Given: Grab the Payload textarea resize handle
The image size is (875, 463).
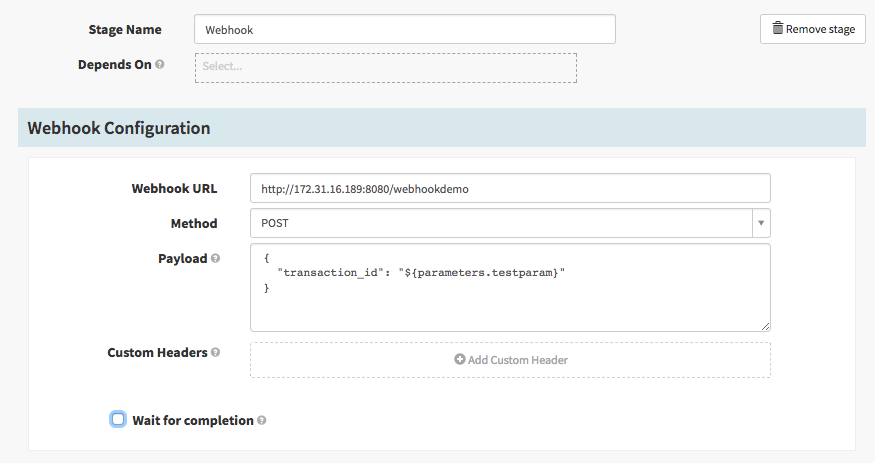Looking at the screenshot, I should [764, 324].
